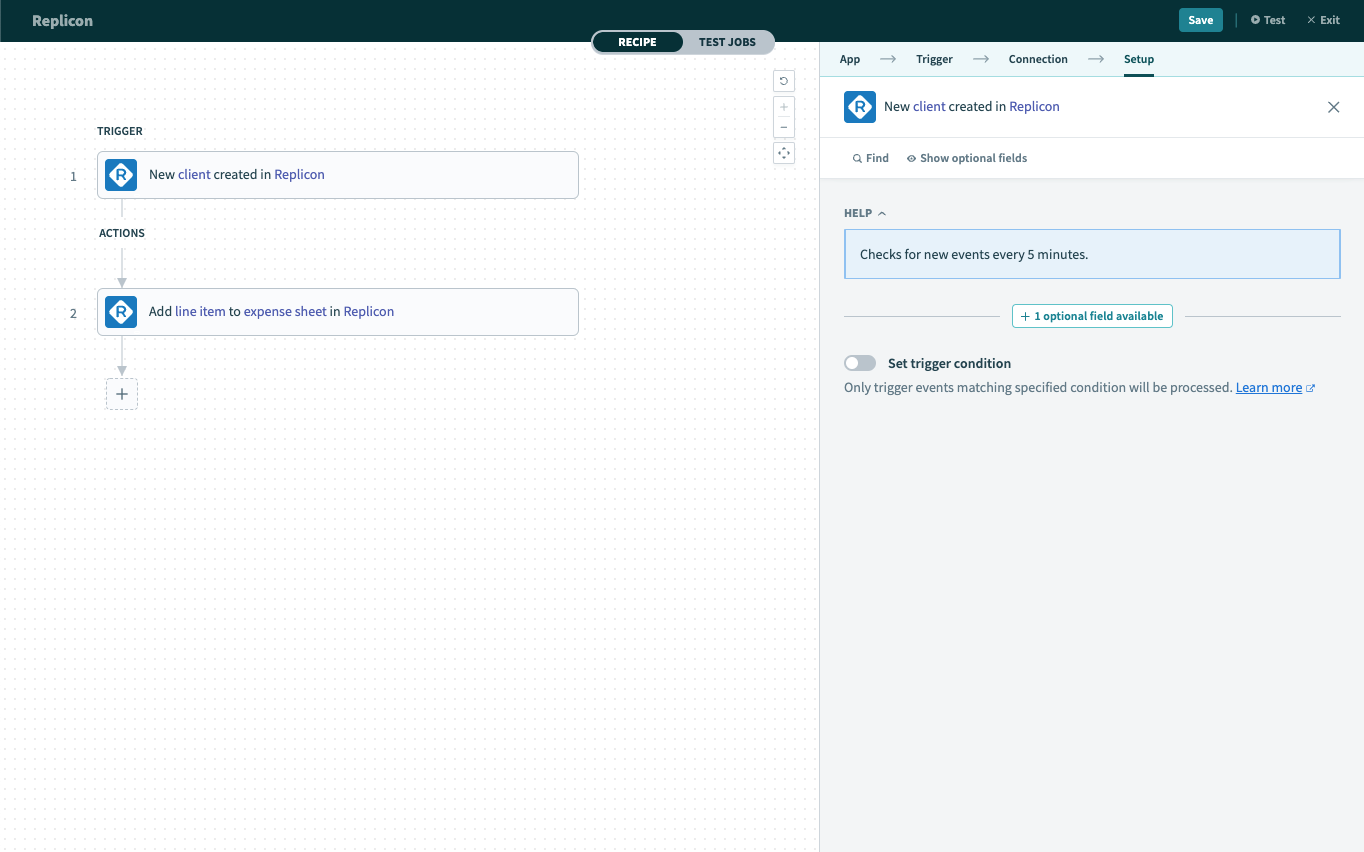This screenshot has width=1364, height=852.
Task: Open the Trigger step in breadcrumb
Action: point(934,59)
